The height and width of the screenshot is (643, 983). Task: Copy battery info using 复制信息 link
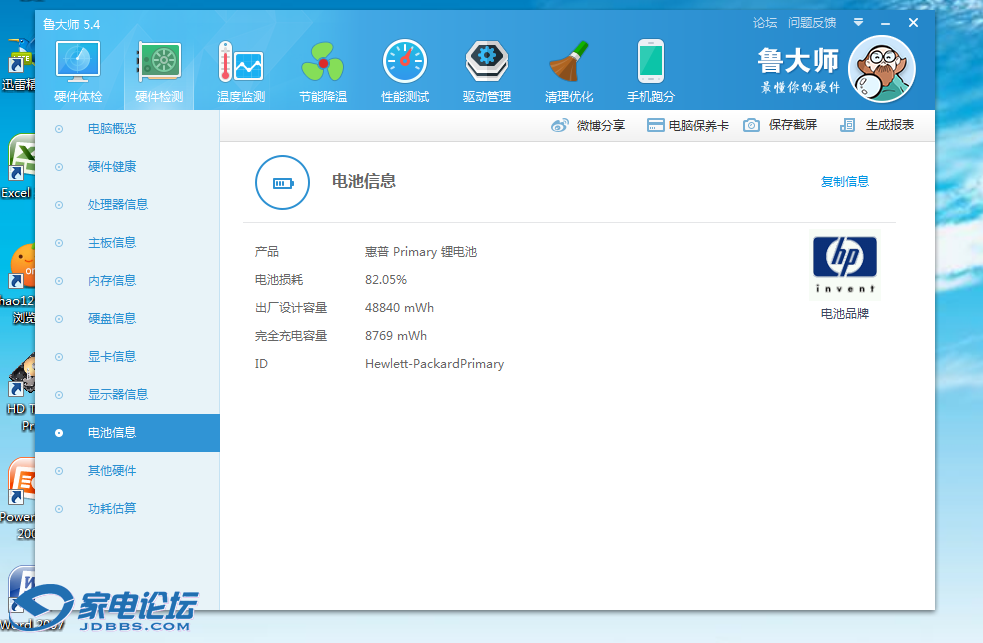[x=845, y=182]
